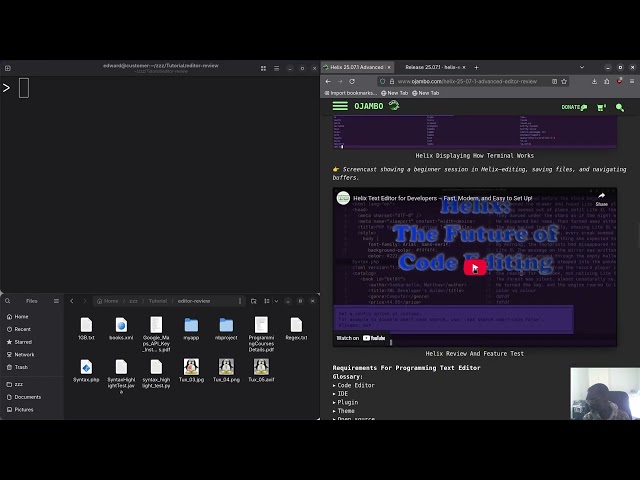Image resolution: width=640 pixels, height=480 pixels.
Task: Select the syntax_highlight_test.py file
Action: pos(156,373)
